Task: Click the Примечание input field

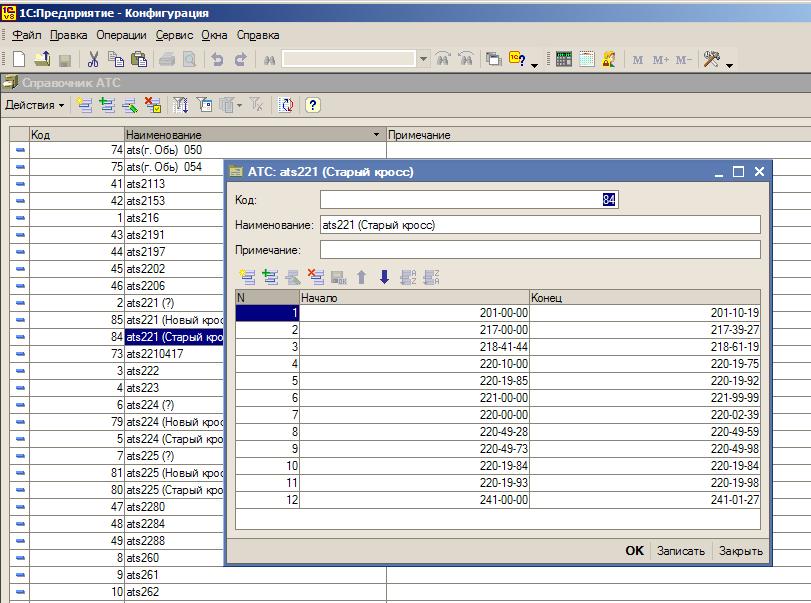Action: click(540, 250)
